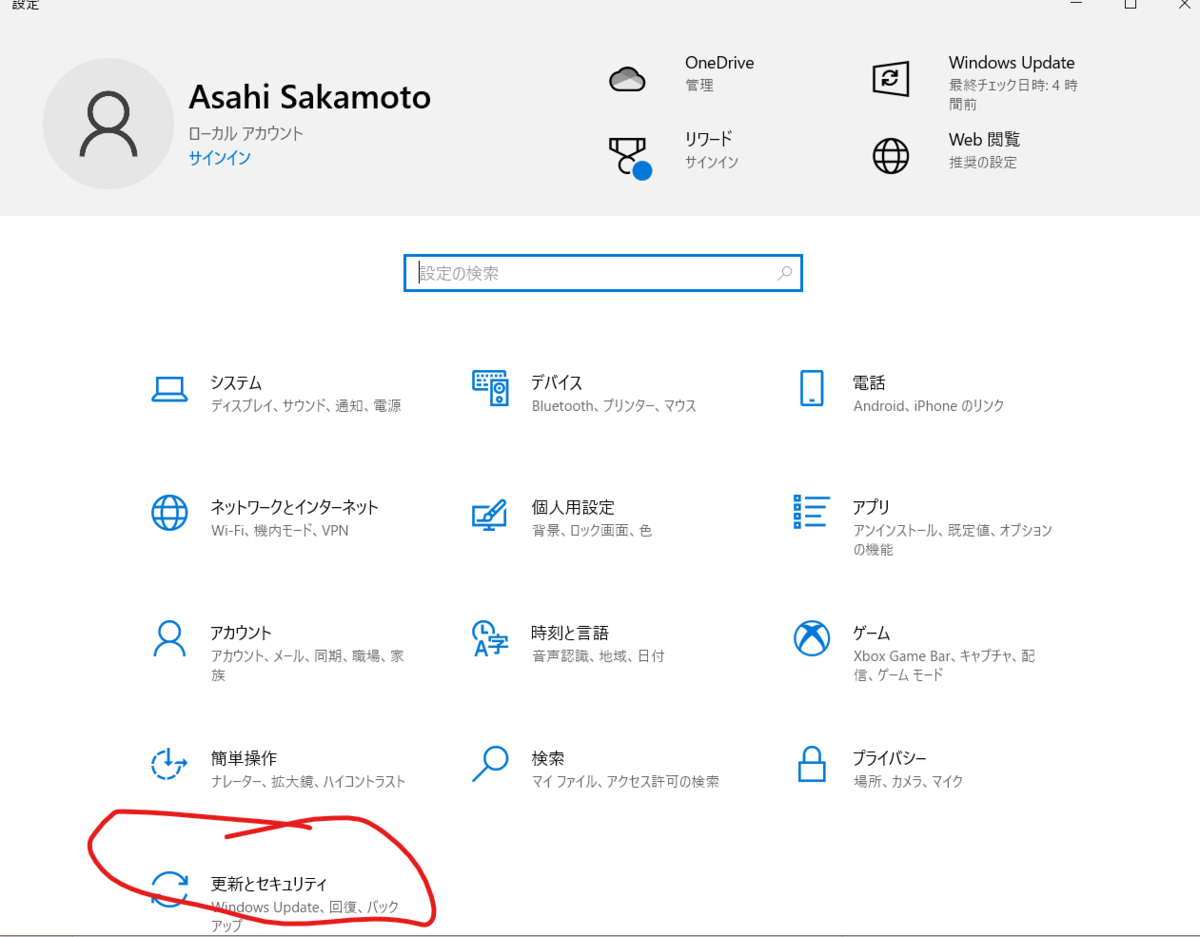Open the 電話 phone icon

812,388
